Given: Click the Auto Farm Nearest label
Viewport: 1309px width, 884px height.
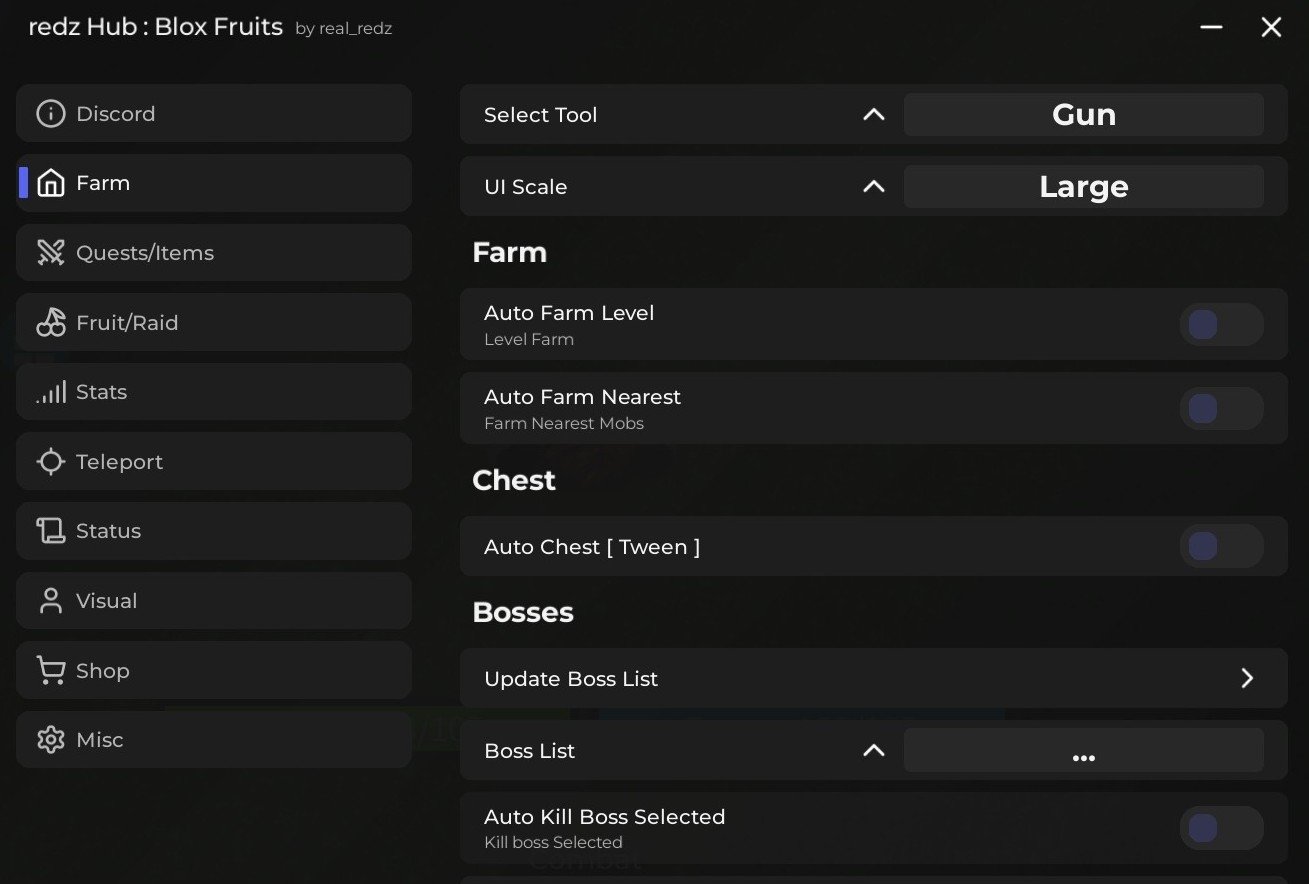Looking at the screenshot, I should (583, 397).
